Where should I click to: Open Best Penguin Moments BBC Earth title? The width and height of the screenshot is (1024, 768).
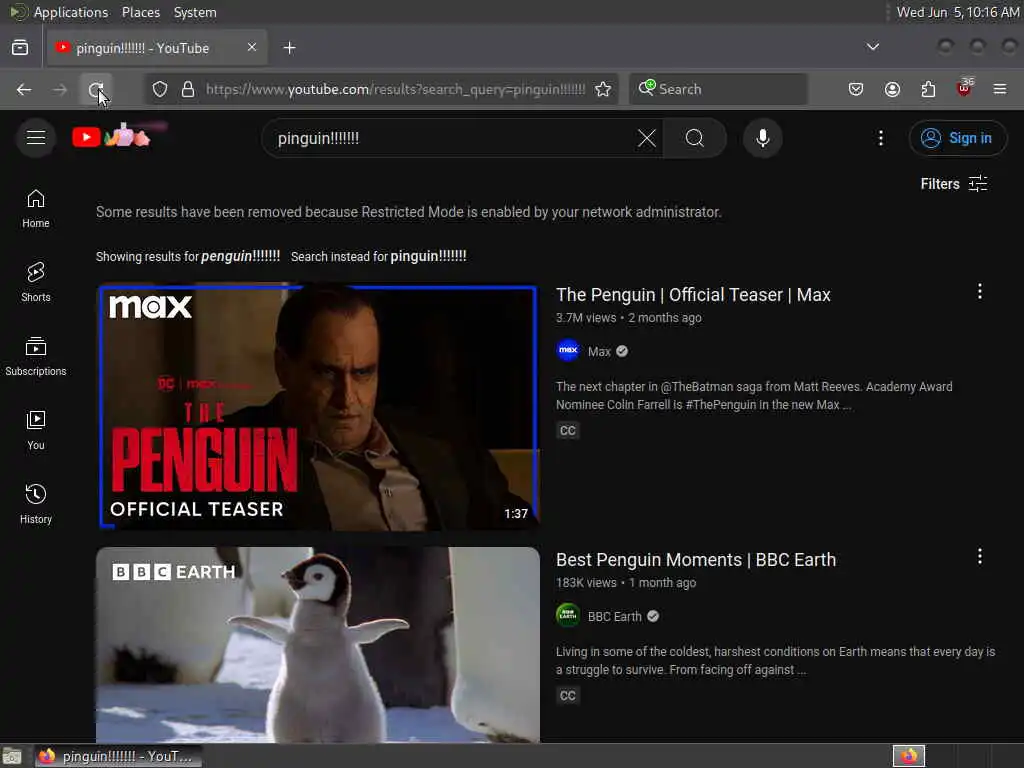(696, 560)
